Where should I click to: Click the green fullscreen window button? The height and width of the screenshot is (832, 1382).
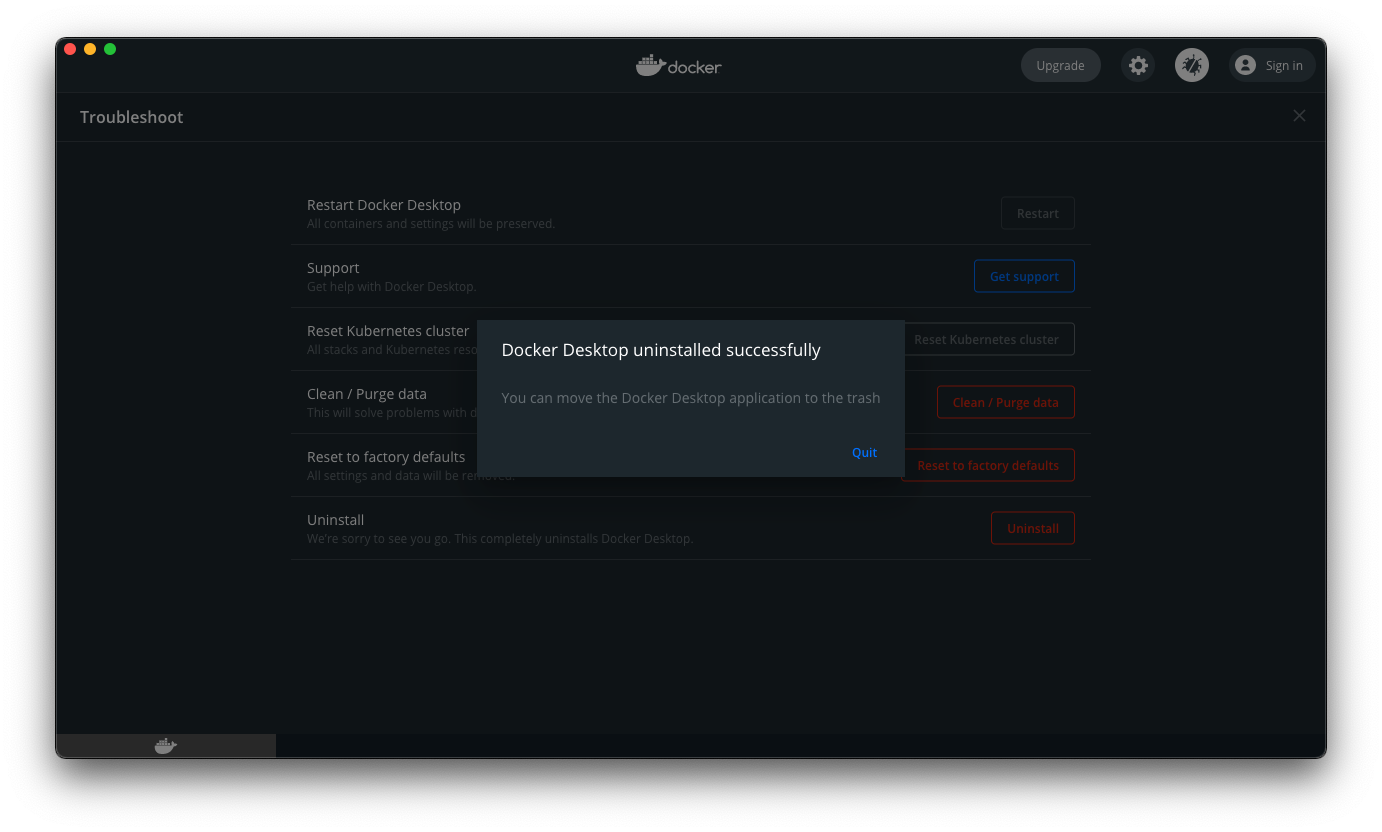[110, 49]
